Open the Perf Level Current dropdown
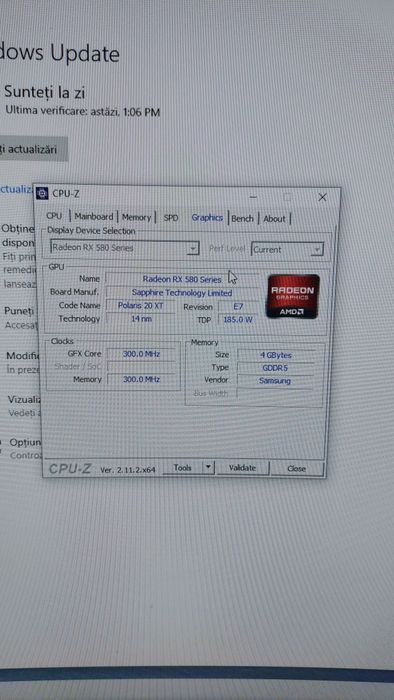This screenshot has height=700, width=394. (x=287, y=250)
